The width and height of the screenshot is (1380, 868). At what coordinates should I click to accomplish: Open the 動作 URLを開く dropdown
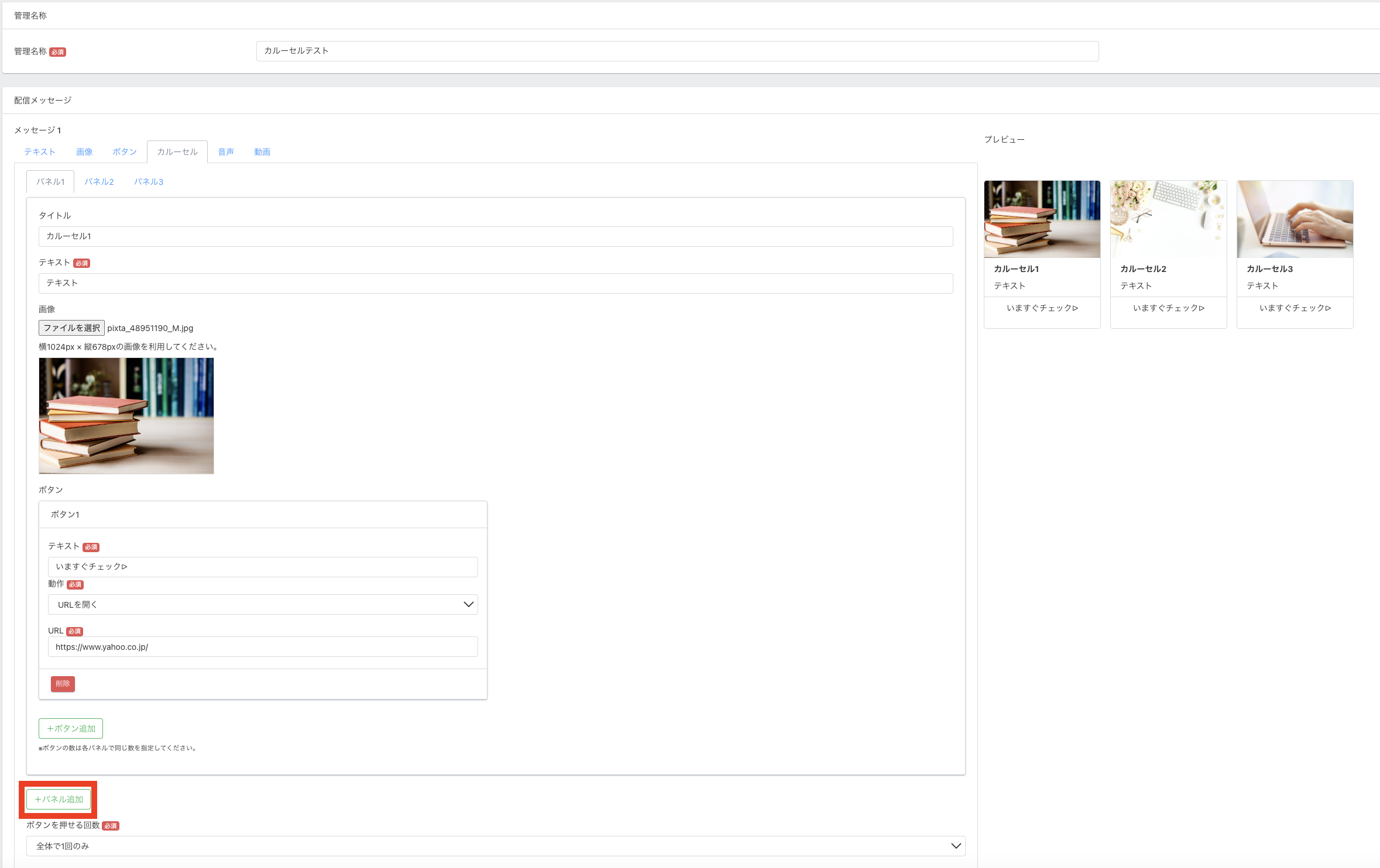[263, 604]
